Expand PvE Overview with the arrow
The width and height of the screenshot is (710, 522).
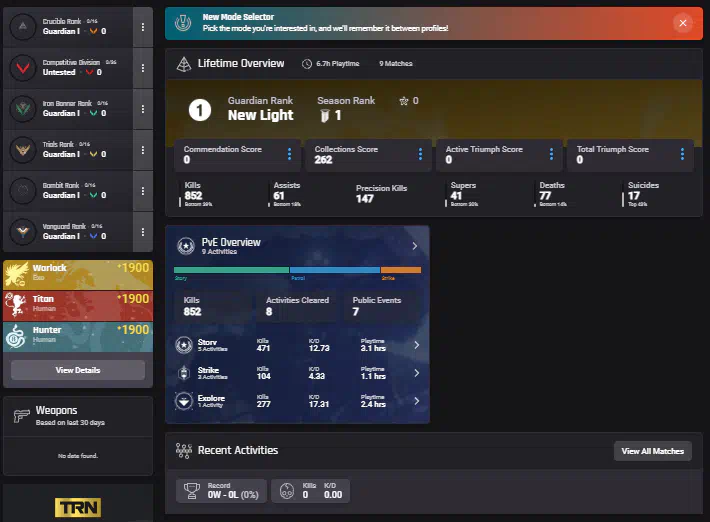pyautogui.click(x=414, y=246)
